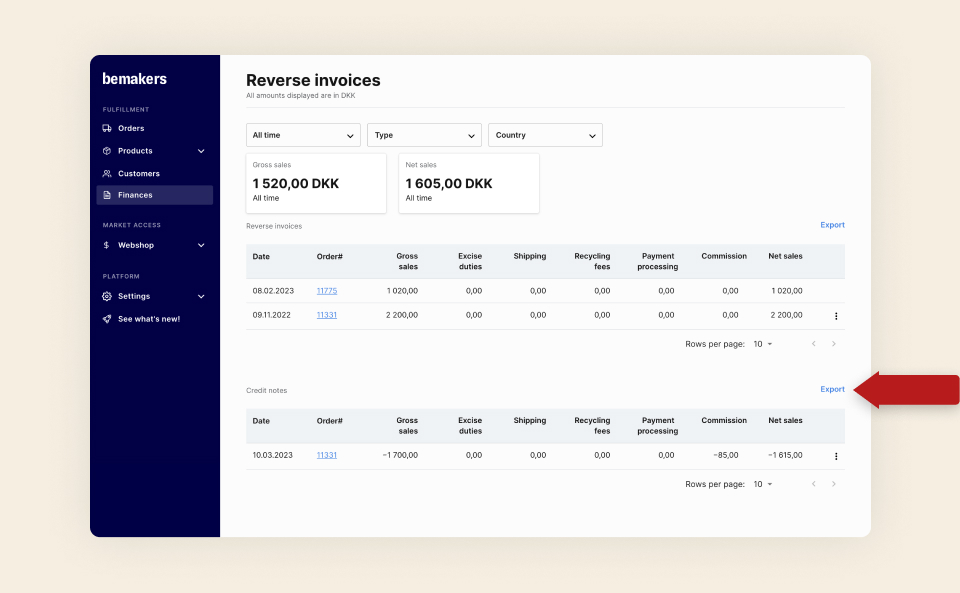This screenshot has height=593, width=960.
Task: Open the Settings menu item
Action: [x=154, y=296]
